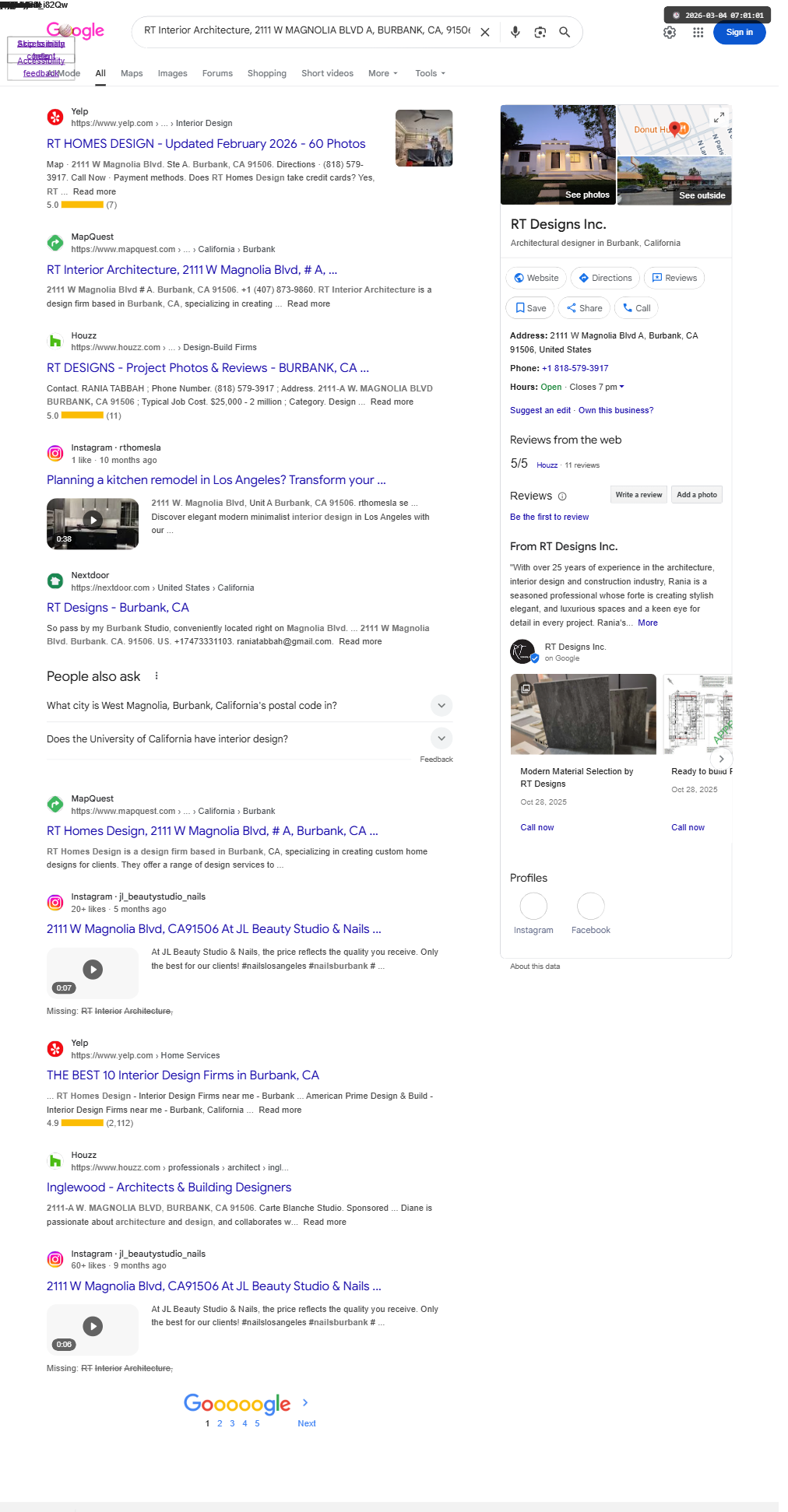Image resolution: width=788 pixels, height=1512 pixels.
Task: Open the Tools dropdown
Action: pyautogui.click(x=430, y=73)
